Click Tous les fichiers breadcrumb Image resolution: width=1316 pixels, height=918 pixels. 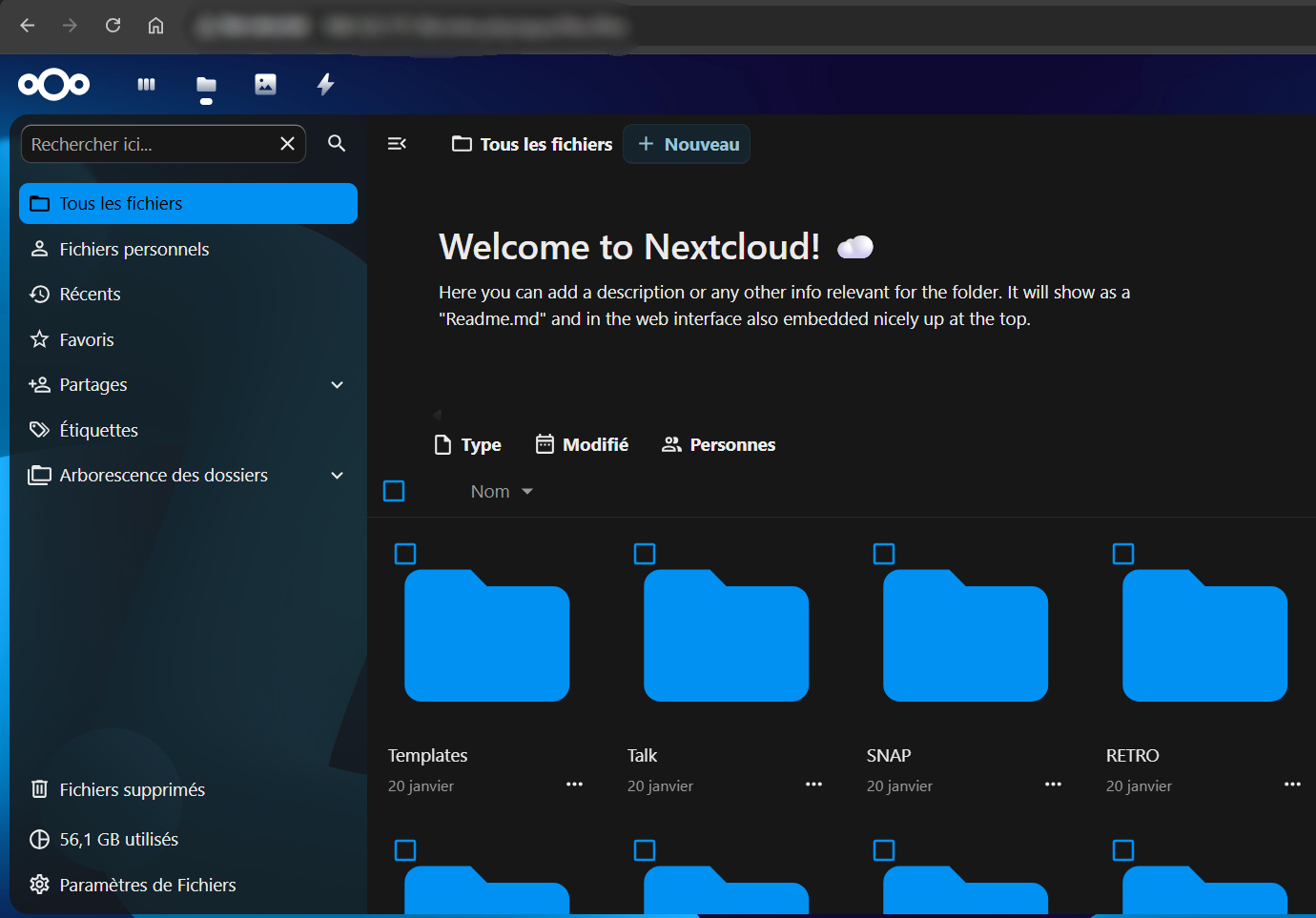click(x=532, y=144)
